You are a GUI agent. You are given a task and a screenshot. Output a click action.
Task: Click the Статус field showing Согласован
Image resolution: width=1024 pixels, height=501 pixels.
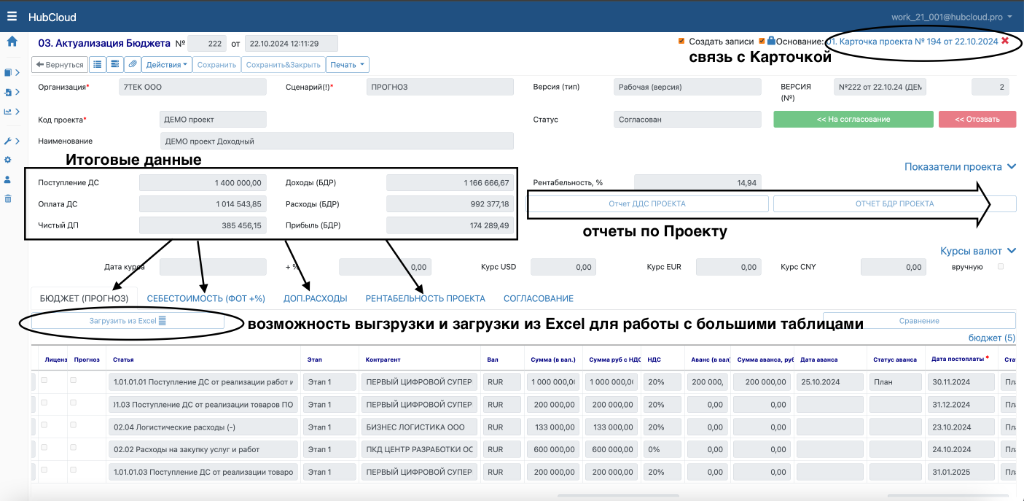pyautogui.click(x=688, y=120)
